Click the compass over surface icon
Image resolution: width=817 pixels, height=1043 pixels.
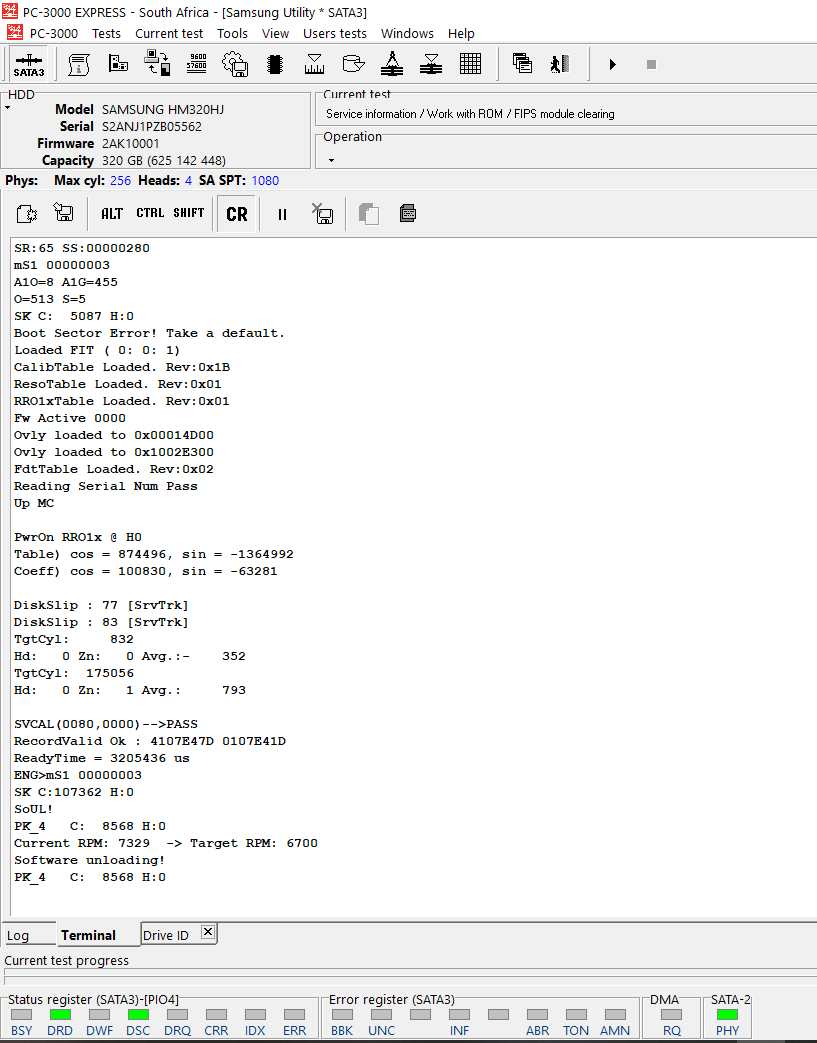pyautogui.click(x=392, y=64)
